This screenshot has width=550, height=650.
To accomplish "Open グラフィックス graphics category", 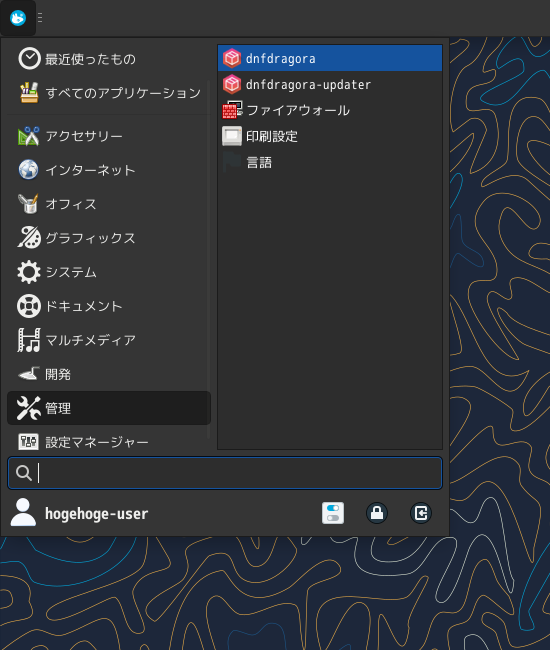I will 109,238.
